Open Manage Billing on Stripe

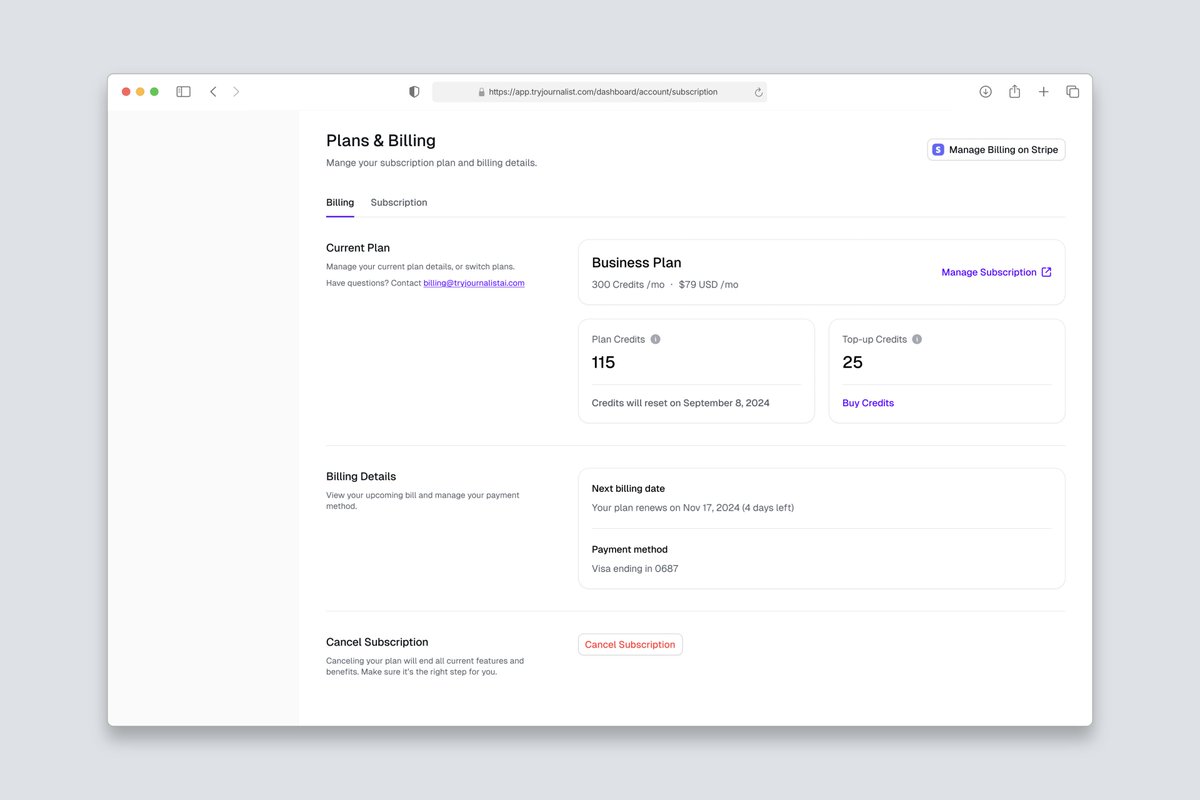pyautogui.click(x=996, y=150)
